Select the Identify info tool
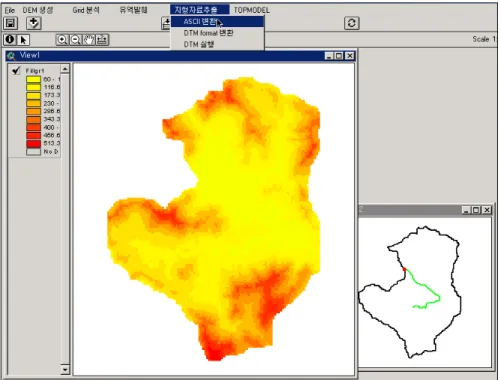This screenshot has height=380, width=501. pyautogui.click(x=10, y=40)
